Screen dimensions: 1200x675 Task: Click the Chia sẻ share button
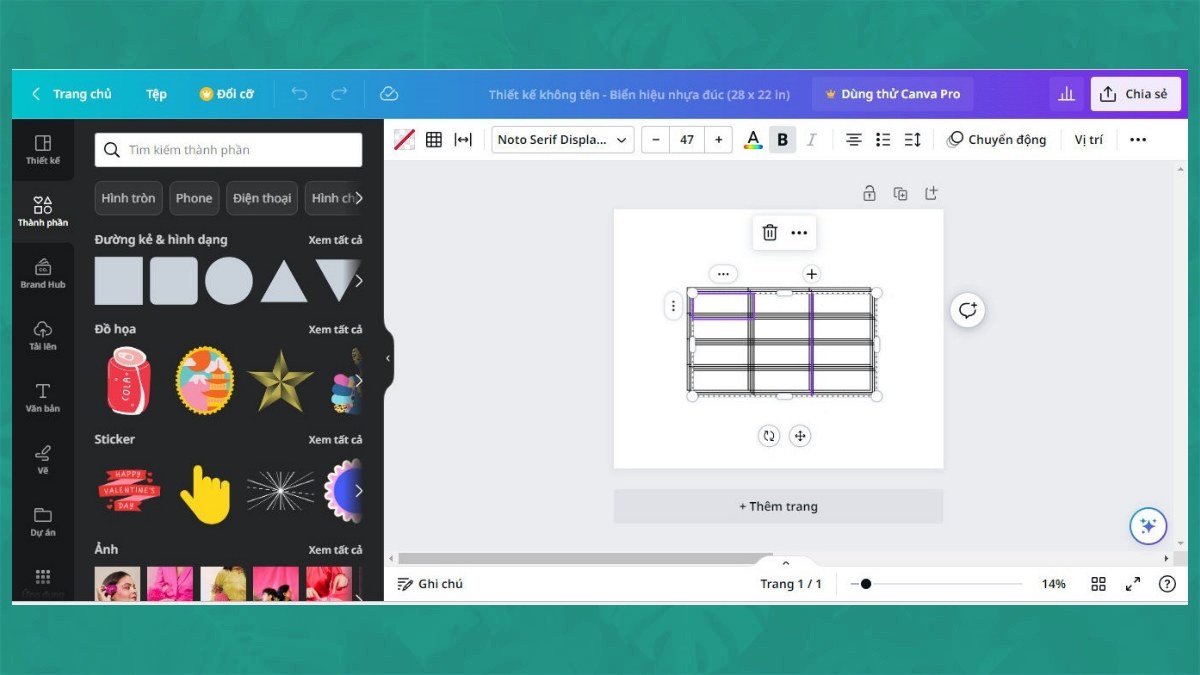(x=1135, y=94)
